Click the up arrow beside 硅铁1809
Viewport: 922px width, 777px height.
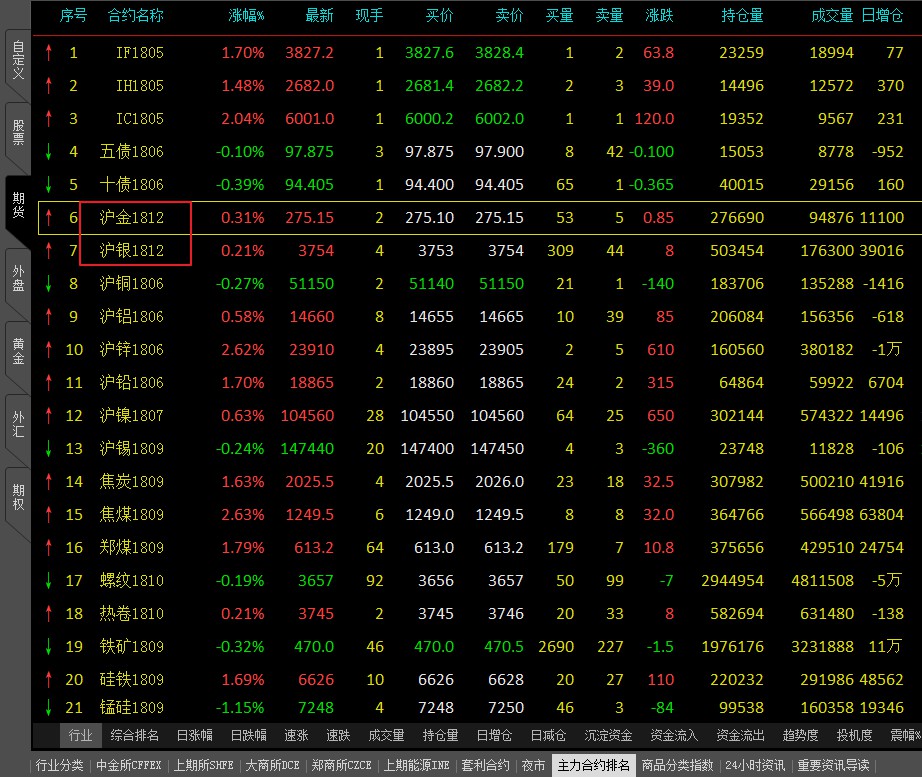49,680
